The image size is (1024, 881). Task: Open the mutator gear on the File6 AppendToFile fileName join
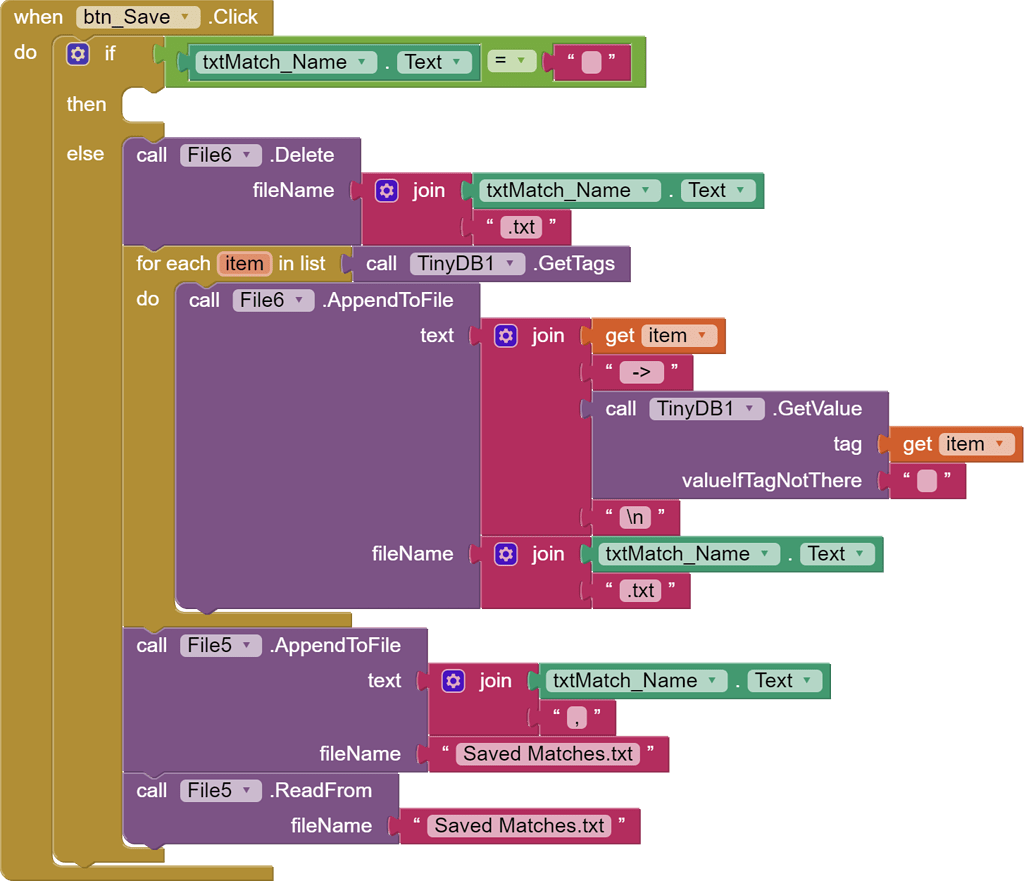(x=505, y=554)
